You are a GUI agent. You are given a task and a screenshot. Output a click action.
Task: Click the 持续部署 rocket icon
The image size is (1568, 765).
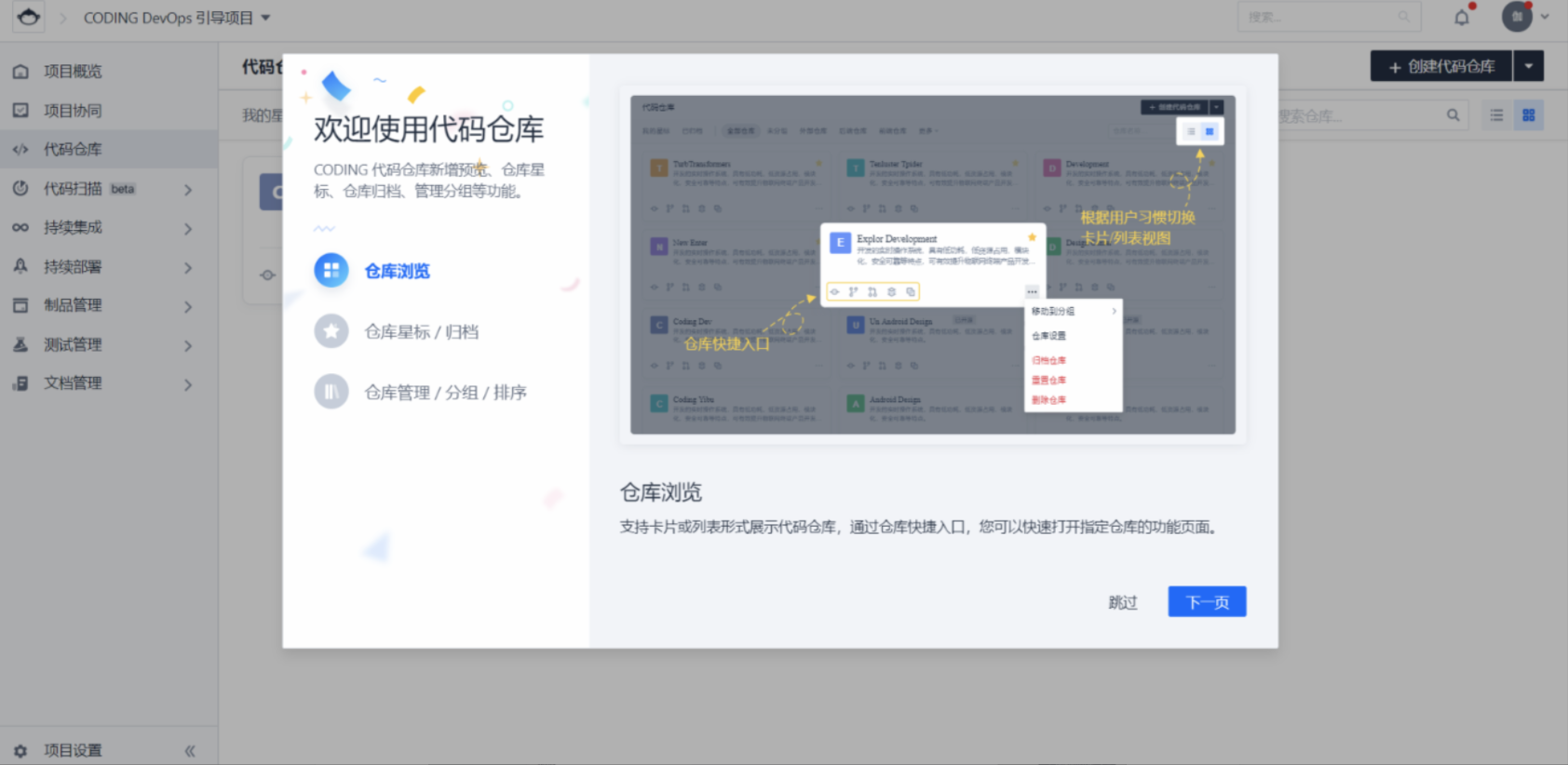[20, 266]
